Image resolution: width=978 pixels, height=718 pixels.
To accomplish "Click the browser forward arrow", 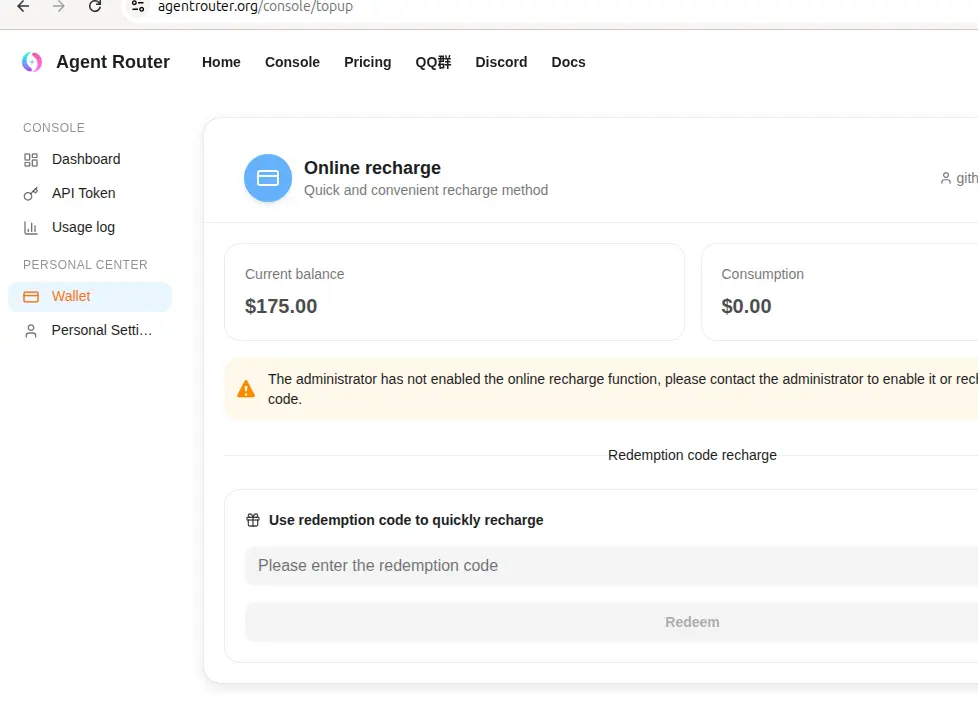I will (59, 7).
